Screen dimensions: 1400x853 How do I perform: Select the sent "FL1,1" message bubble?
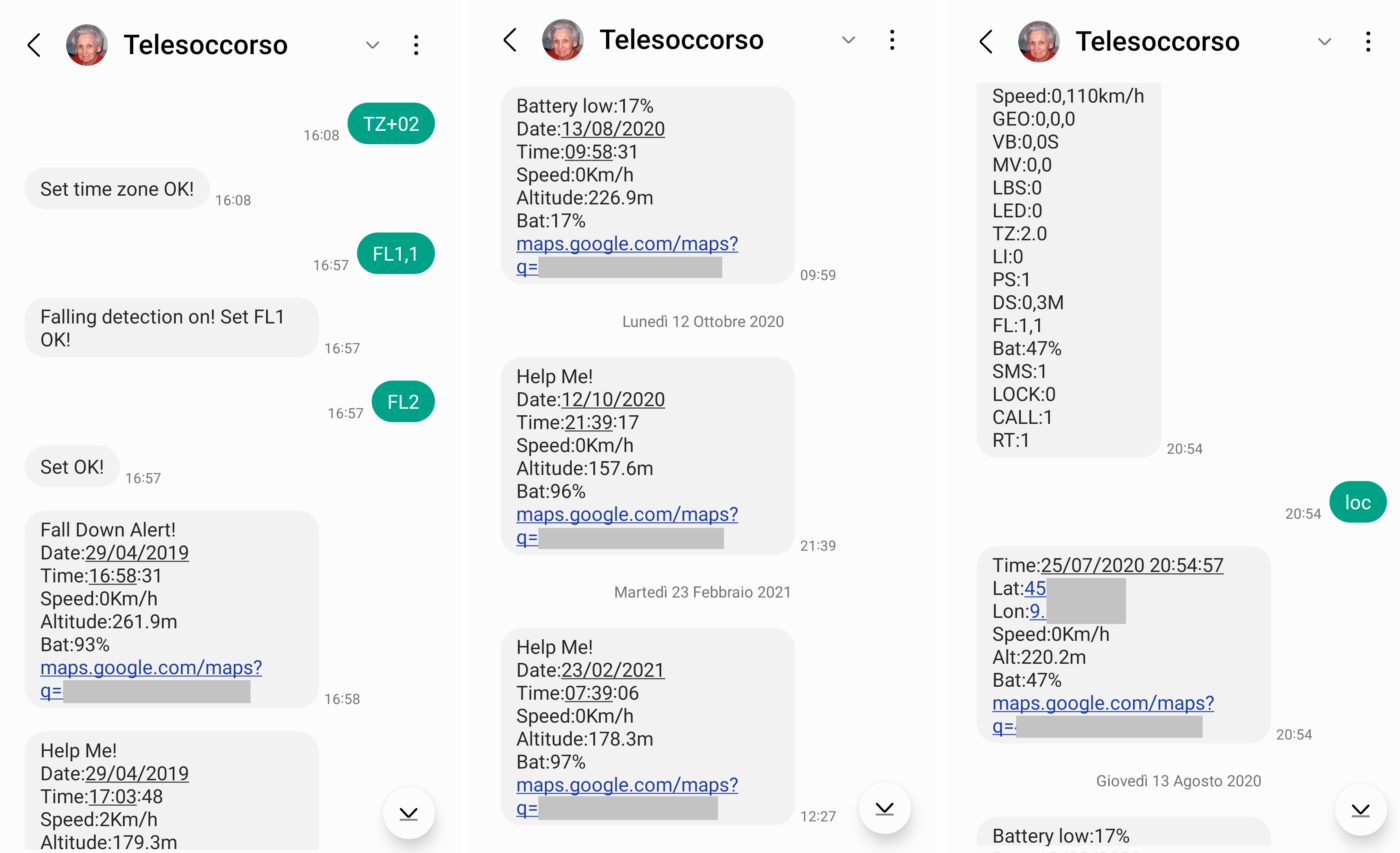[x=395, y=254]
